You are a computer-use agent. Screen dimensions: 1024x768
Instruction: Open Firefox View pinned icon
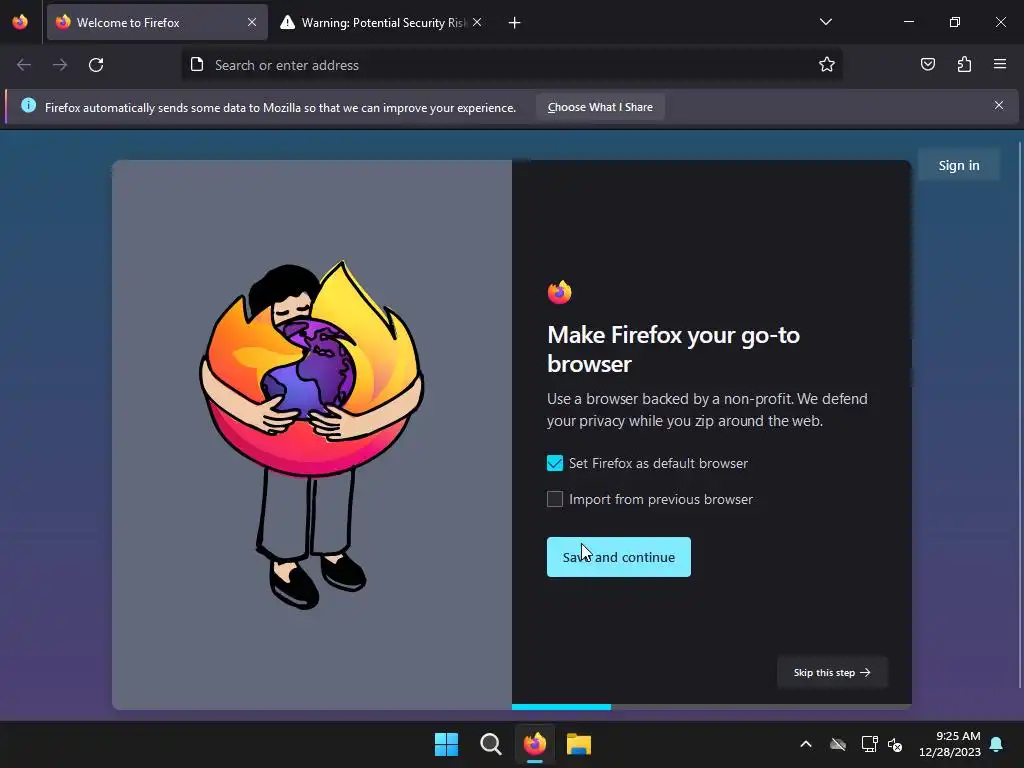[x=20, y=22]
